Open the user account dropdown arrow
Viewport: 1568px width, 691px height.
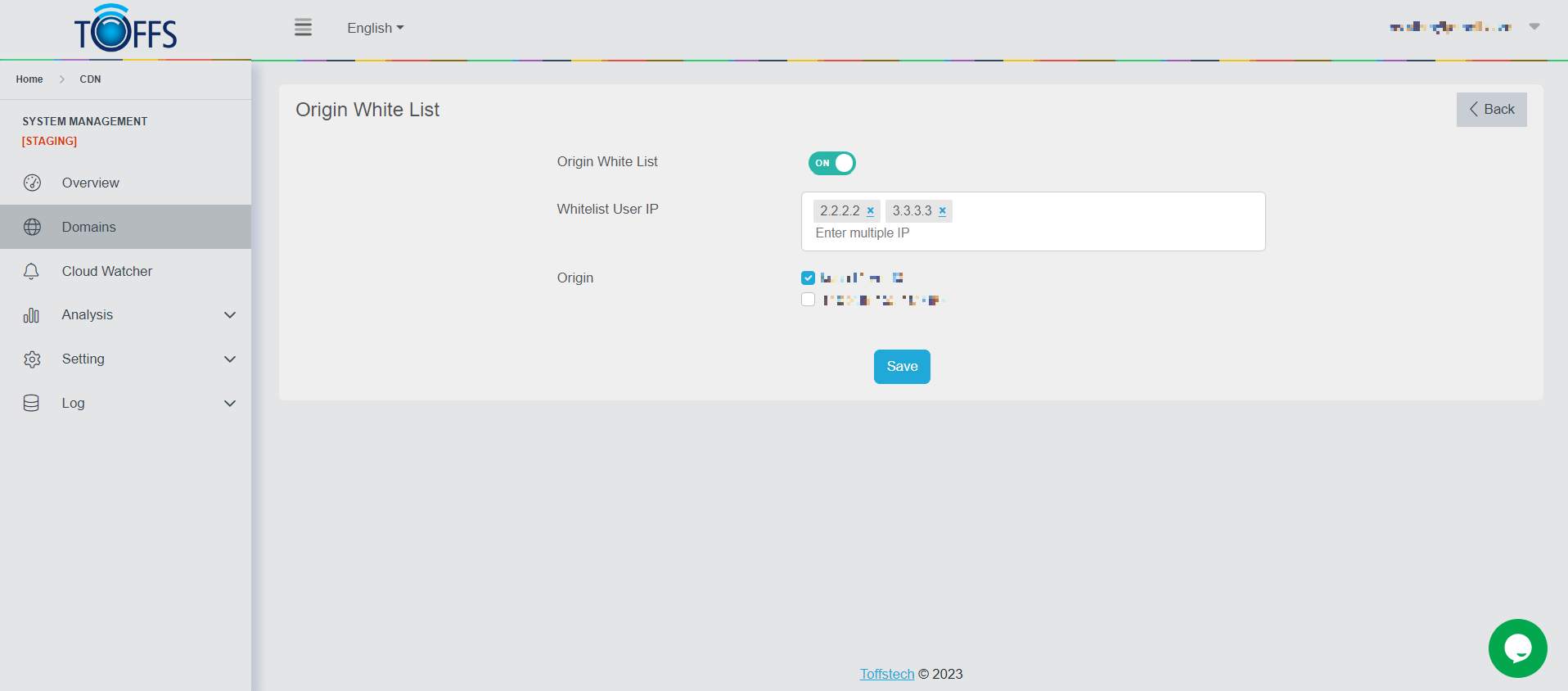click(1534, 27)
